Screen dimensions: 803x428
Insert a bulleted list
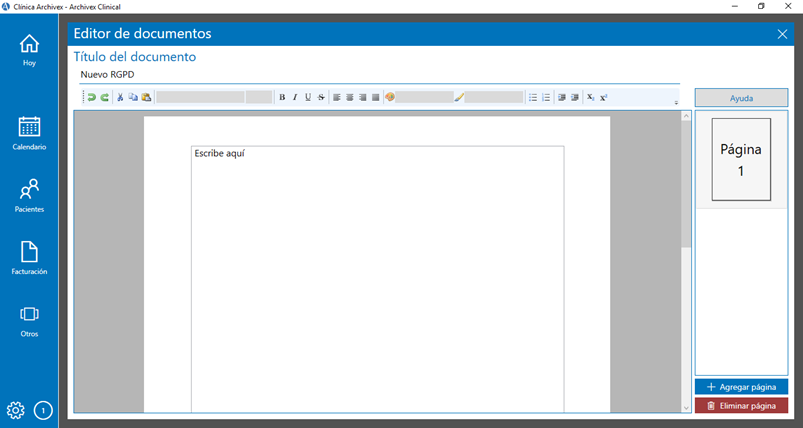pyautogui.click(x=533, y=97)
